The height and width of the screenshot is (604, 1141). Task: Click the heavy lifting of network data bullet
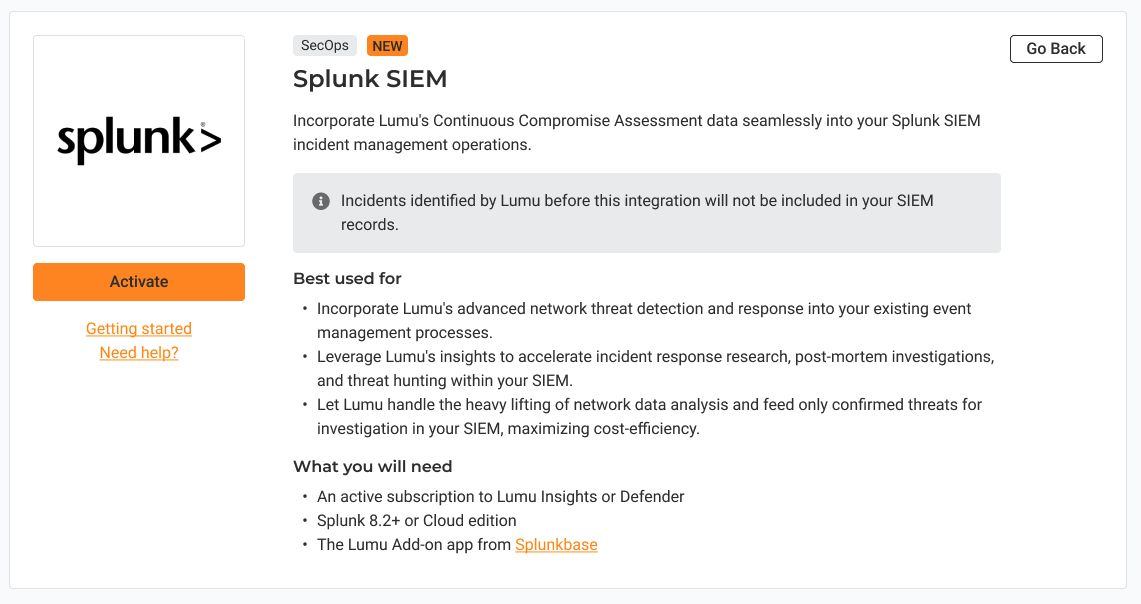pyautogui.click(x=649, y=416)
